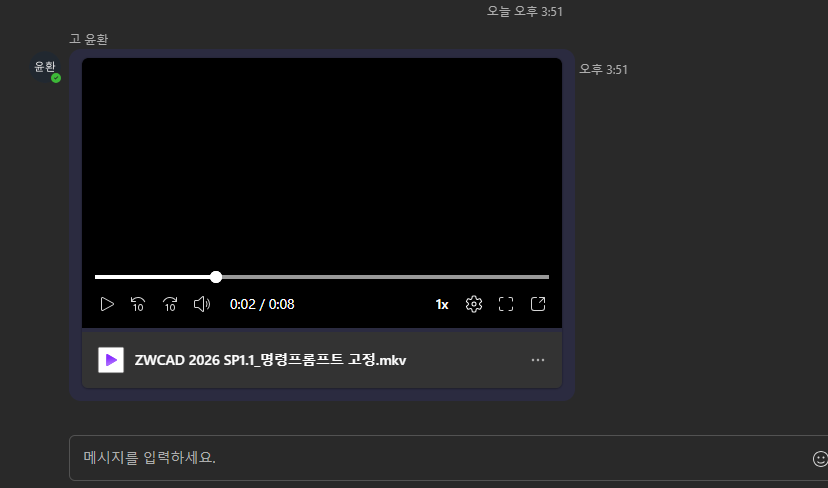Rewind video 10 seconds

point(138,304)
